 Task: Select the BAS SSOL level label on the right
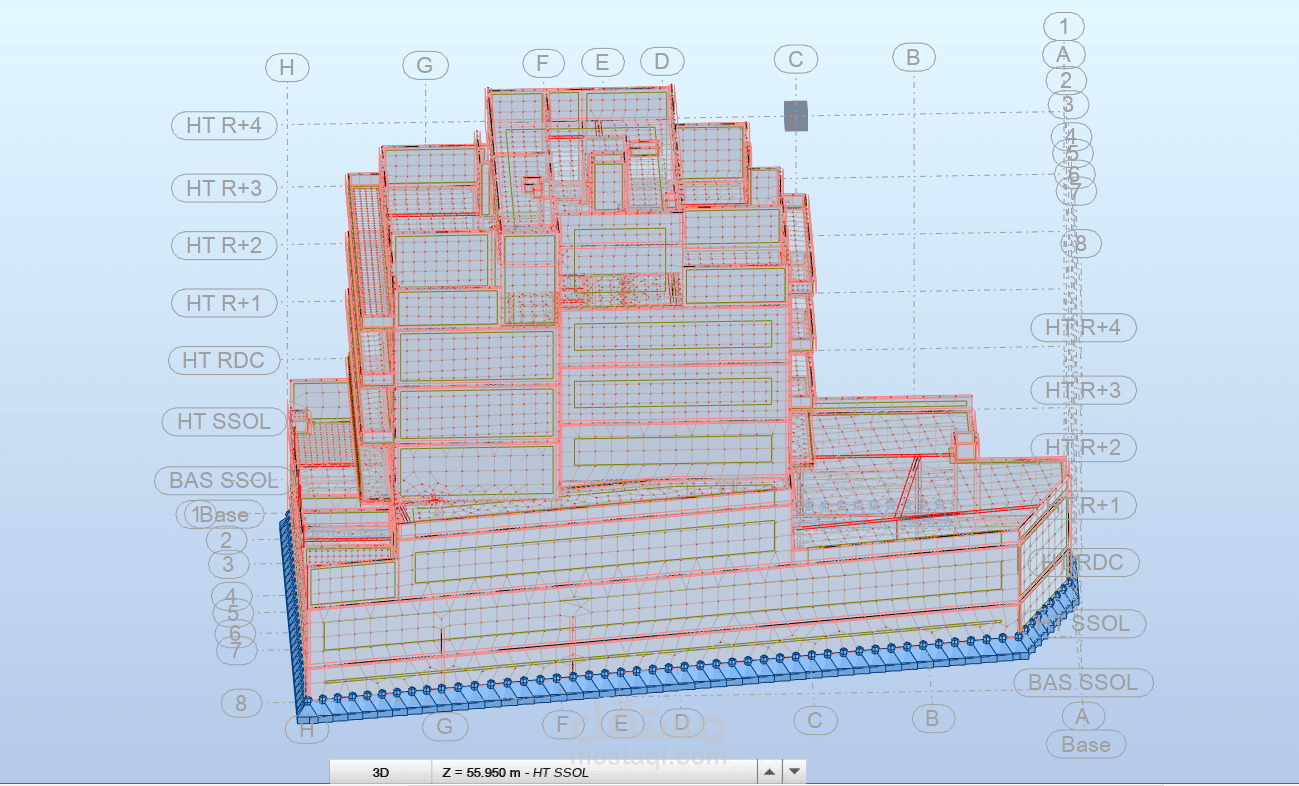coord(1083,683)
